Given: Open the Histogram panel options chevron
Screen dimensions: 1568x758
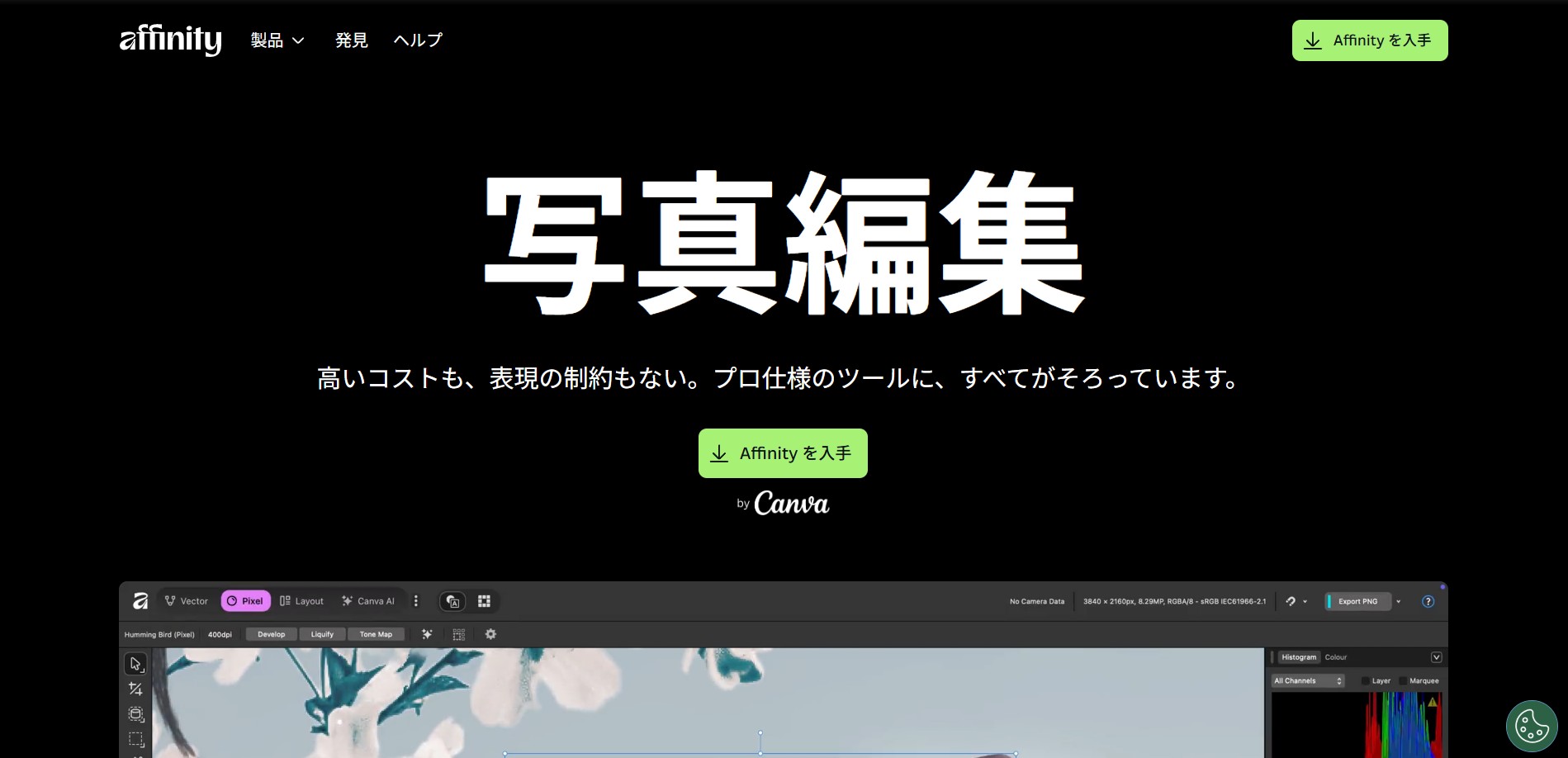Looking at the screenshot, I should pos(1437,657).
